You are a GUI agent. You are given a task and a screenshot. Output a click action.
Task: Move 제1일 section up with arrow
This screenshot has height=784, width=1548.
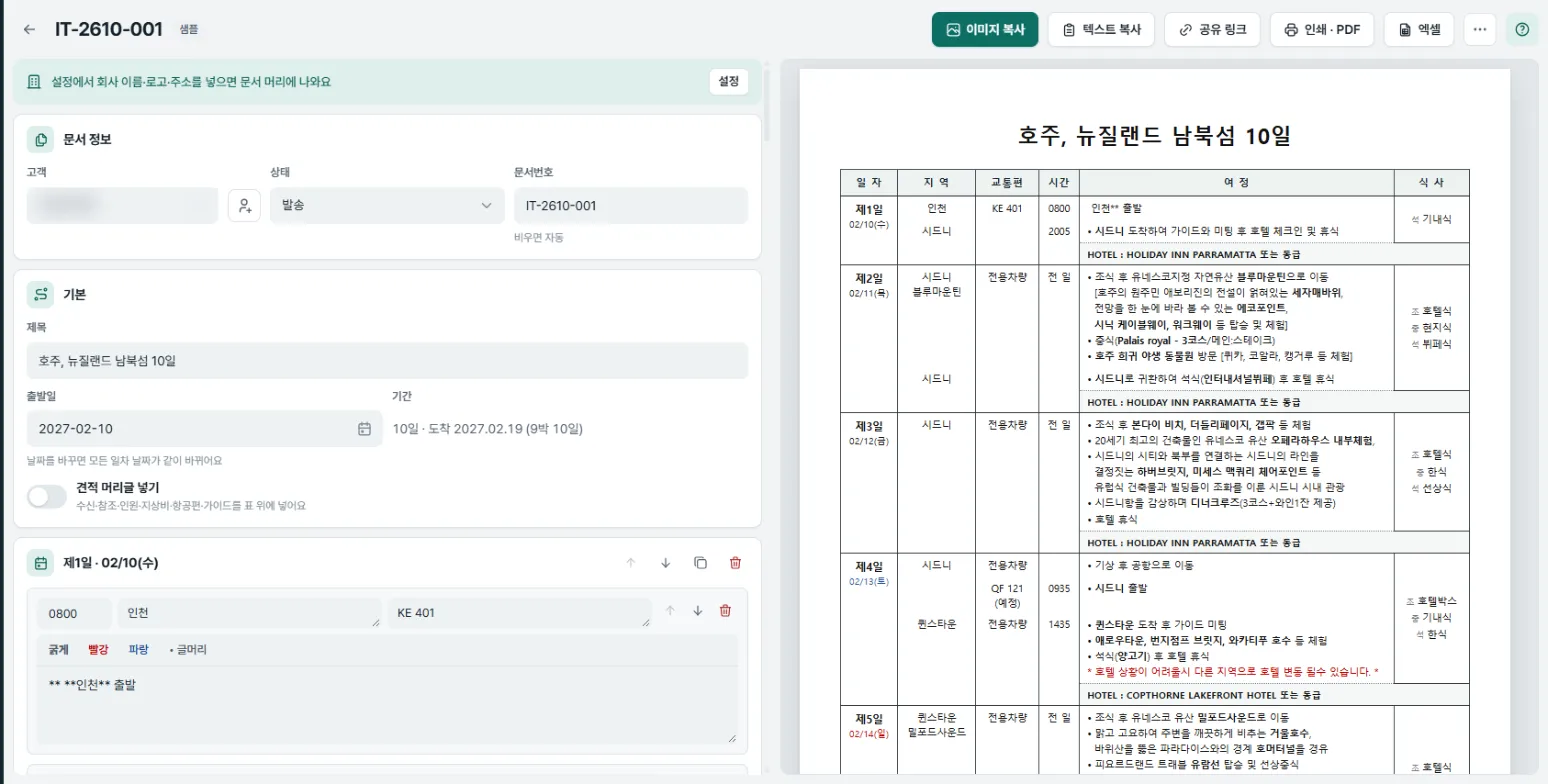coord(630,563)
